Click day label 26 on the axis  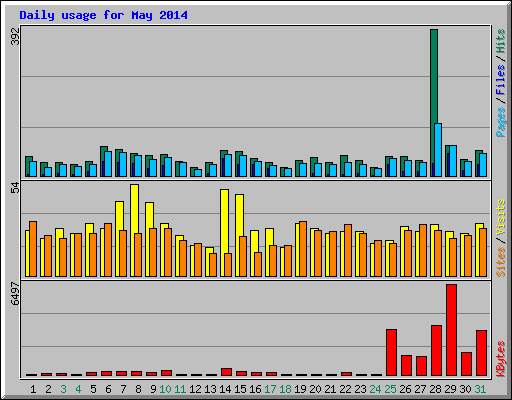tap(405, 389)
